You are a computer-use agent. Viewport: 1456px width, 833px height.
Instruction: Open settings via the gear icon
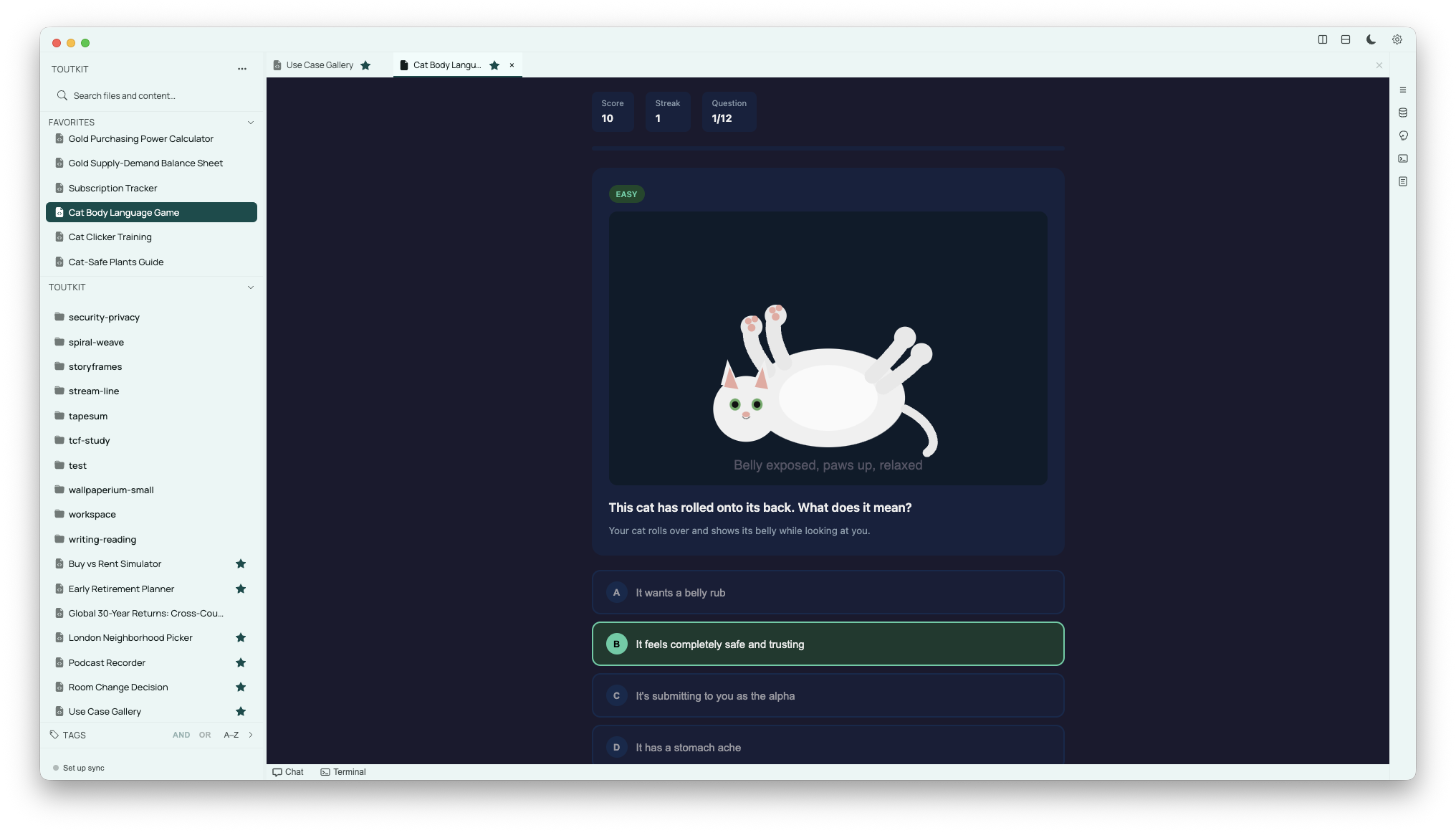1397,39
